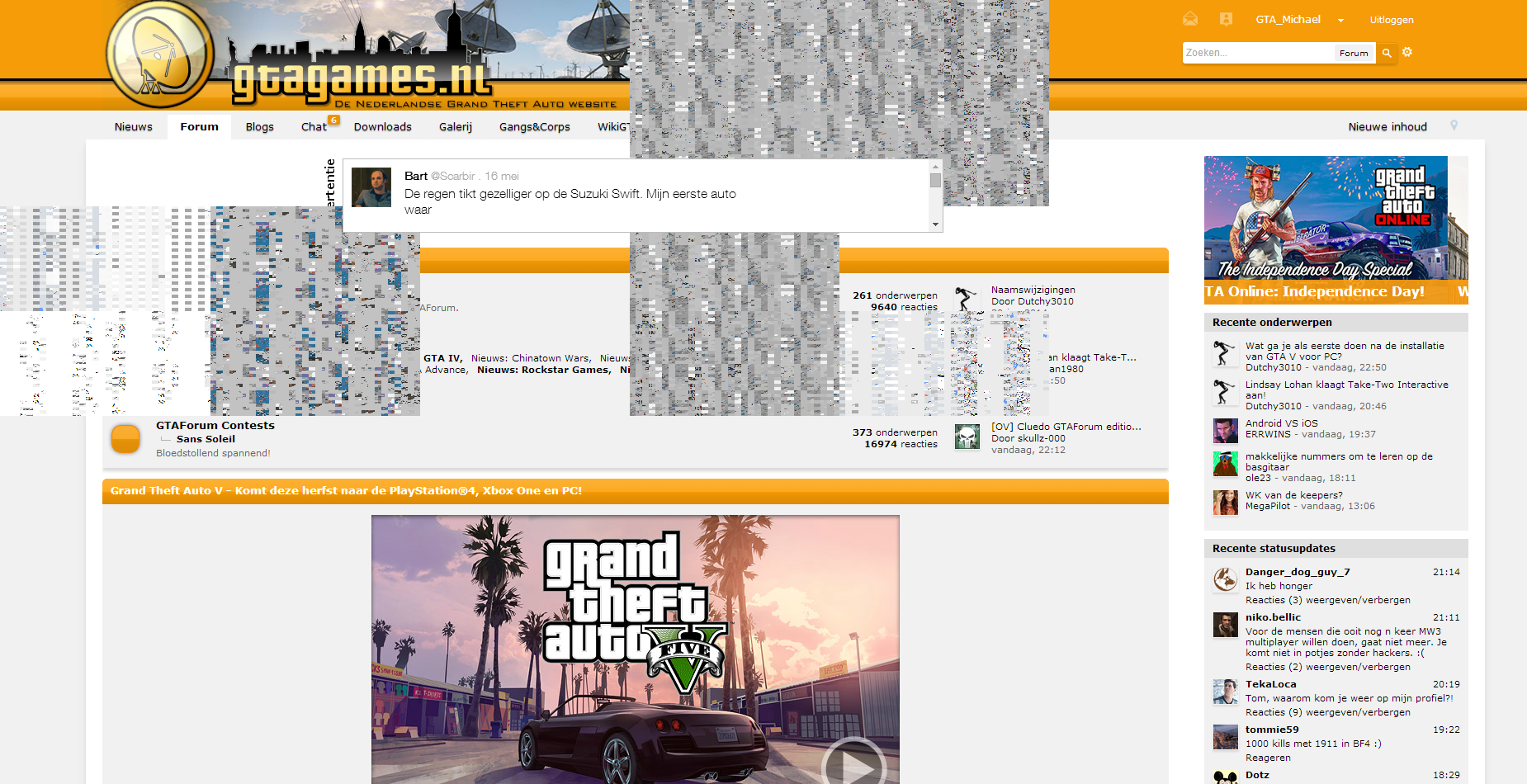Click the TekaLoca avatar
This screenshot has width=1527, height=784.
point(1225,692)
